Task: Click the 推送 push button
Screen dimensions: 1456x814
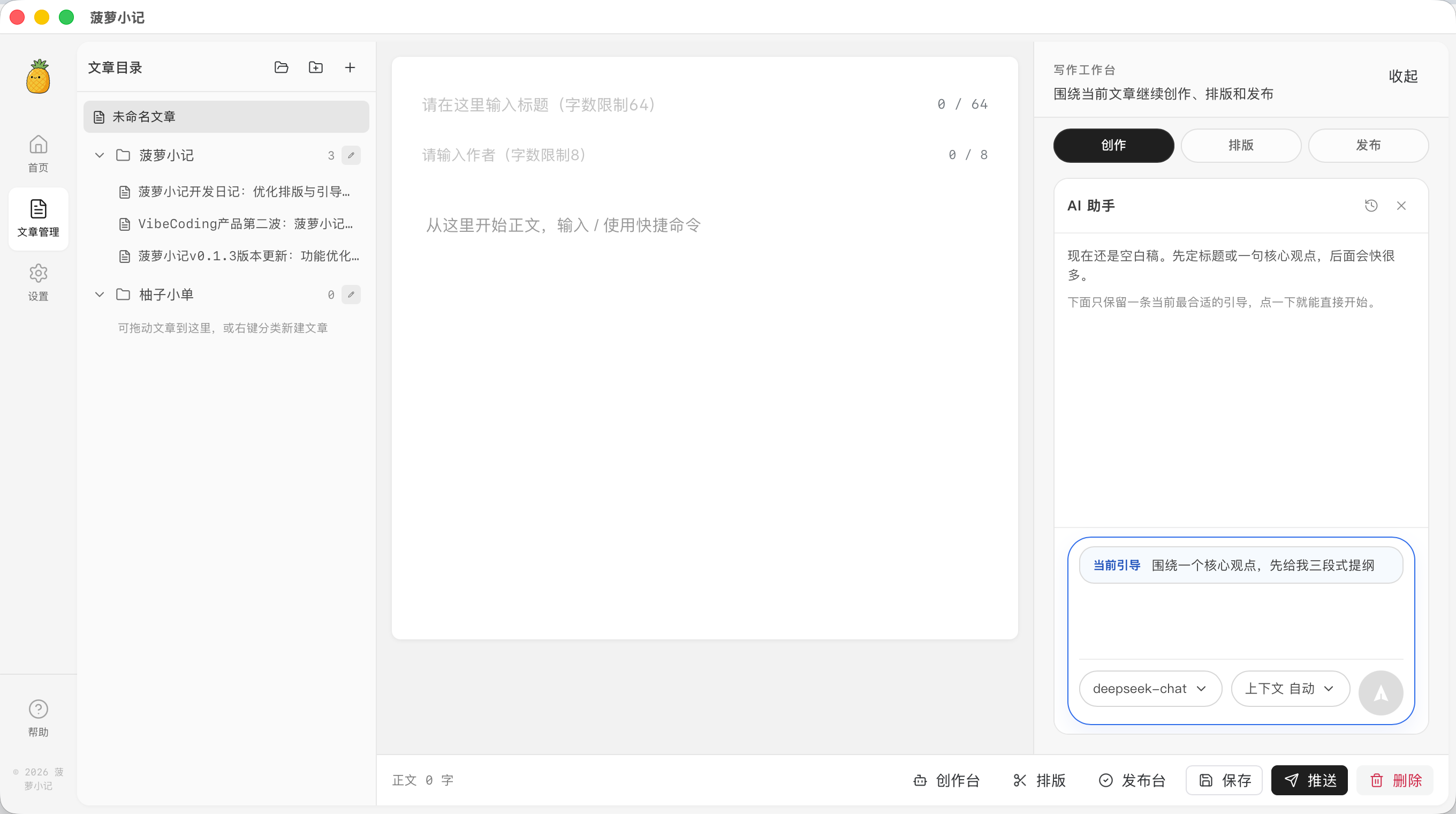Action: coord(1309,780)
